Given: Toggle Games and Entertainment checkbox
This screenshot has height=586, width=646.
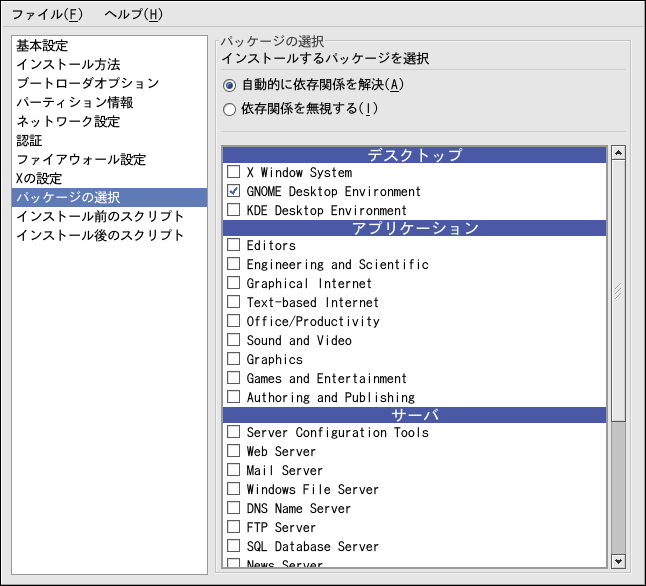Looking at the screenshot, I should tap(233, 378).
